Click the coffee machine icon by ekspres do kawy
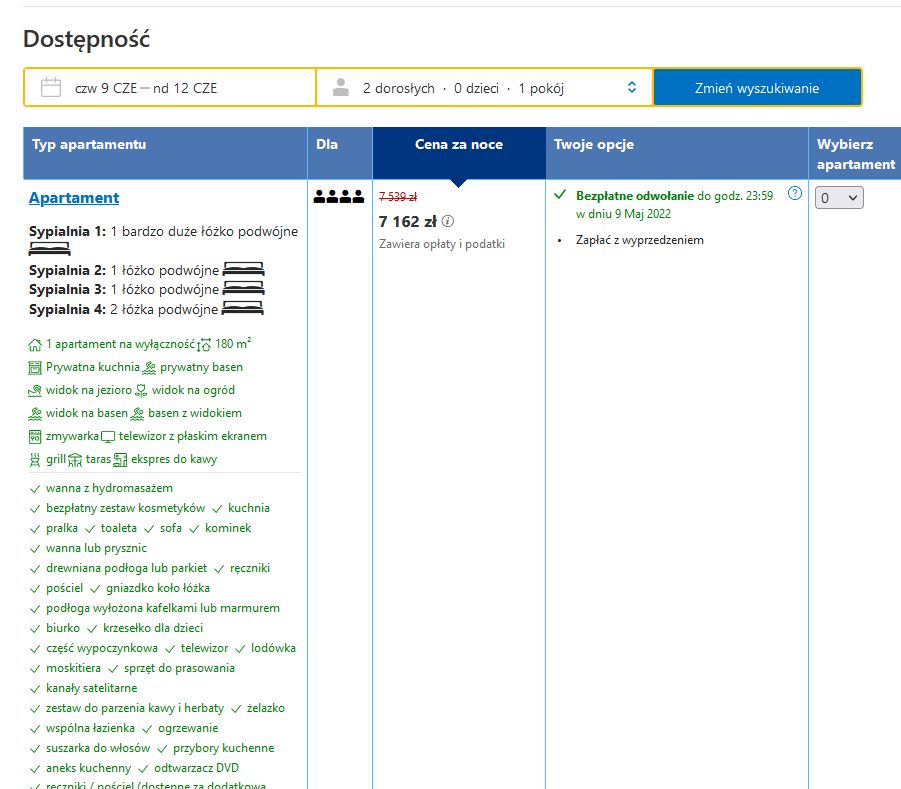This screenshot has height=789, width=901. pos(120,460)
